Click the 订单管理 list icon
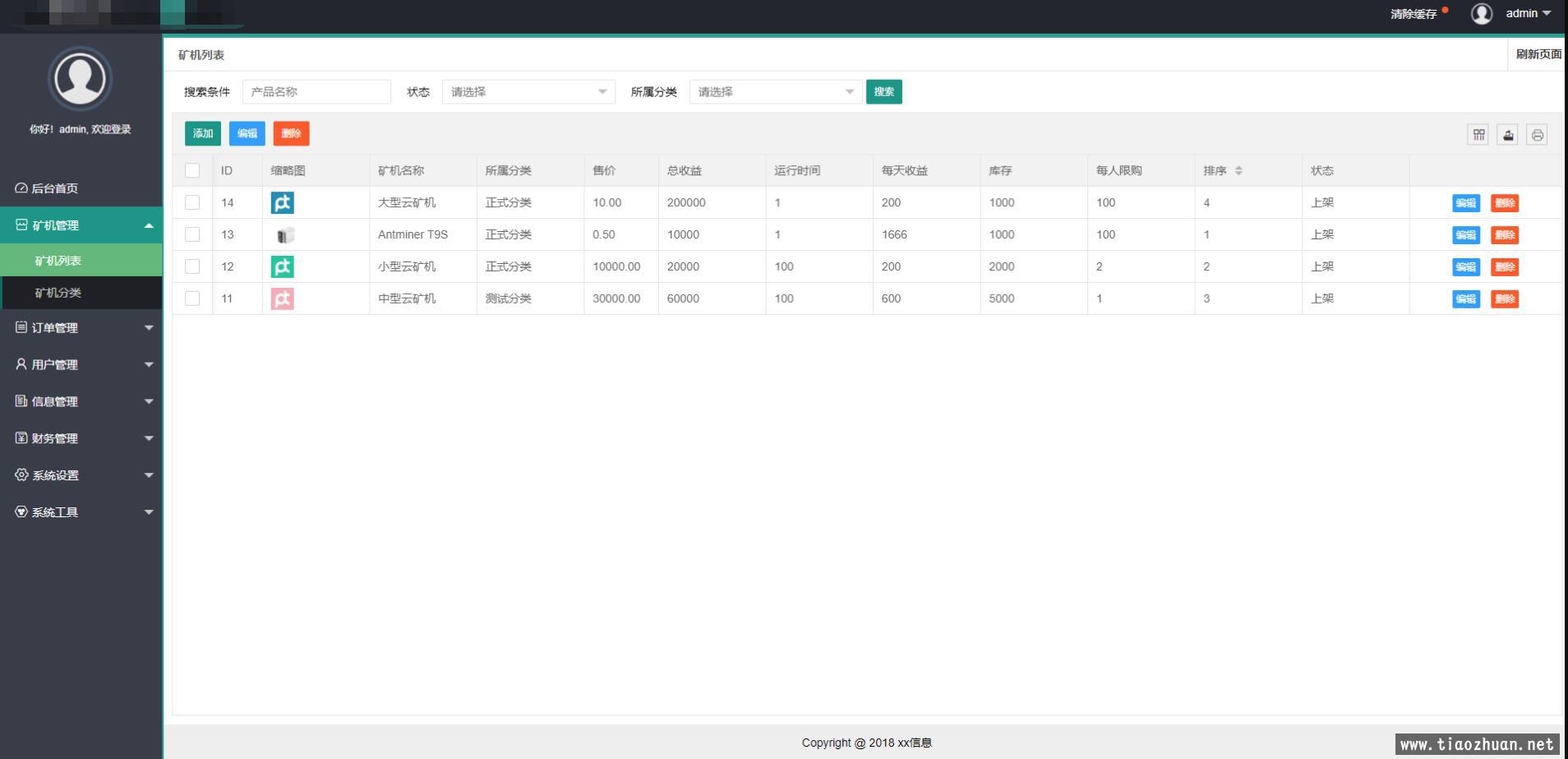This screenshot has height=759, width=1568. click(21, 327)
